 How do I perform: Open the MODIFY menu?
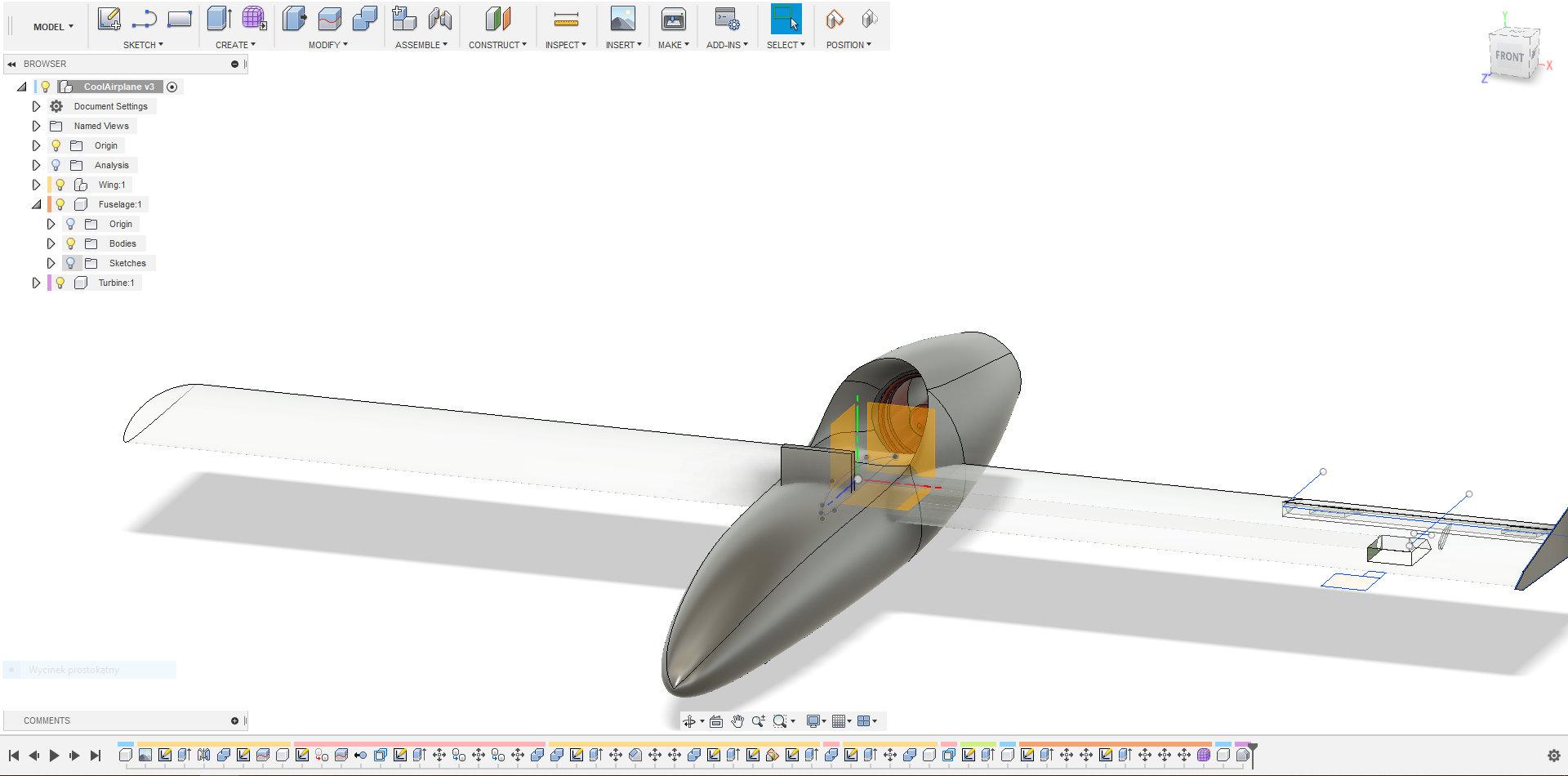pyautogui.click(x=327, y=45)
